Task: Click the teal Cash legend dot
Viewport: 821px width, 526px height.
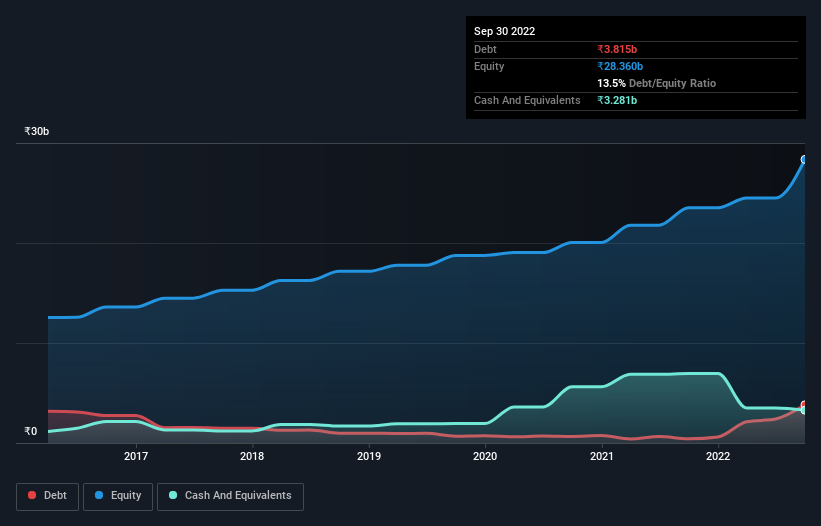Action: pyautogui.click(x=173, y=495)
